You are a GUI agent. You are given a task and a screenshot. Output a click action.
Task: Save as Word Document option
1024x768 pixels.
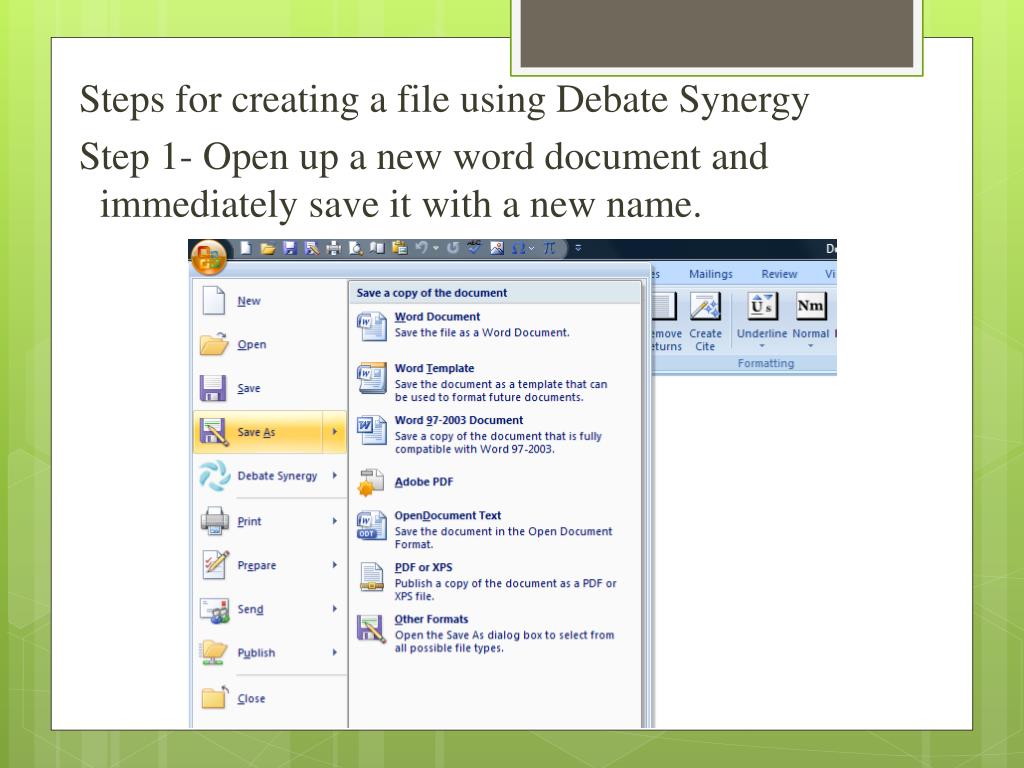[x=494, y=325]
